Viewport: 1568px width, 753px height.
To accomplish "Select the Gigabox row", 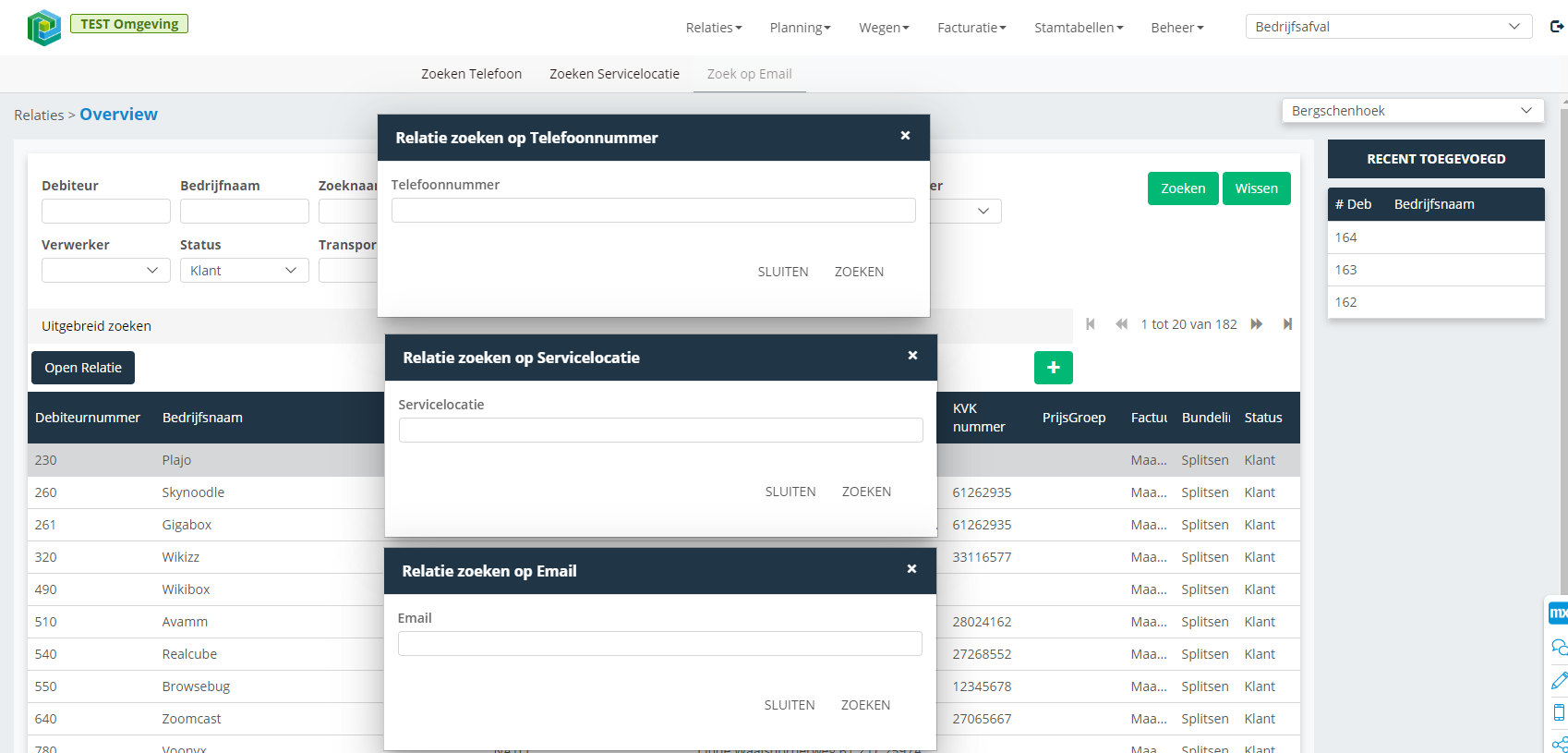I will (664, 525).
